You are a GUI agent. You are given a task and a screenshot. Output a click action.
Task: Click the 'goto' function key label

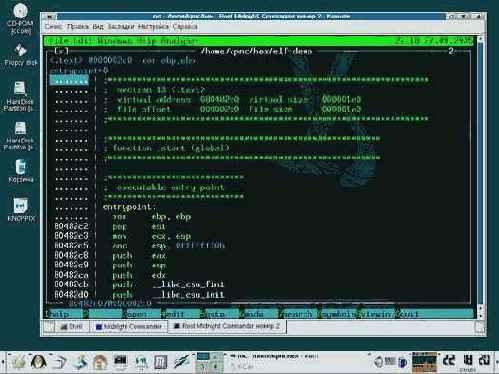[x=213, y=314]
